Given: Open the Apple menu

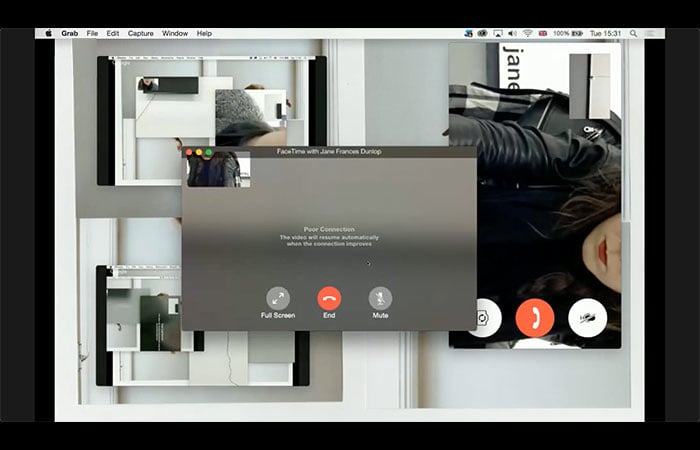Looking at the screenshot, I should click(49, 33).
